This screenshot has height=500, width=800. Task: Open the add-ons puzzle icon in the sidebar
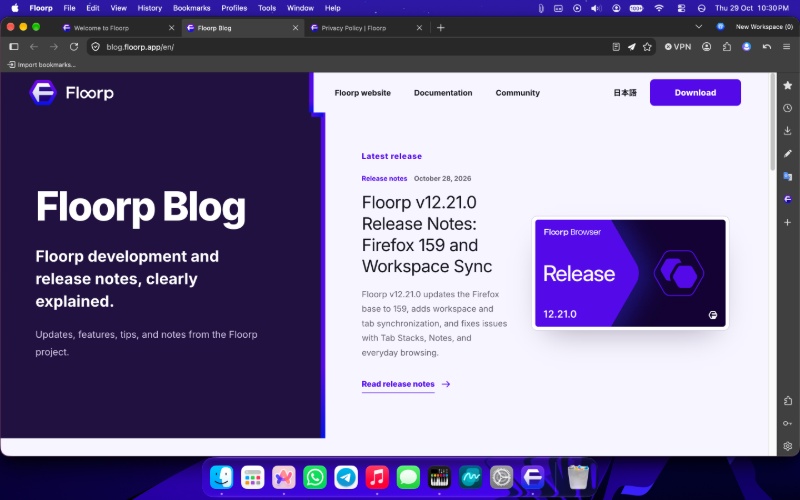788,401
